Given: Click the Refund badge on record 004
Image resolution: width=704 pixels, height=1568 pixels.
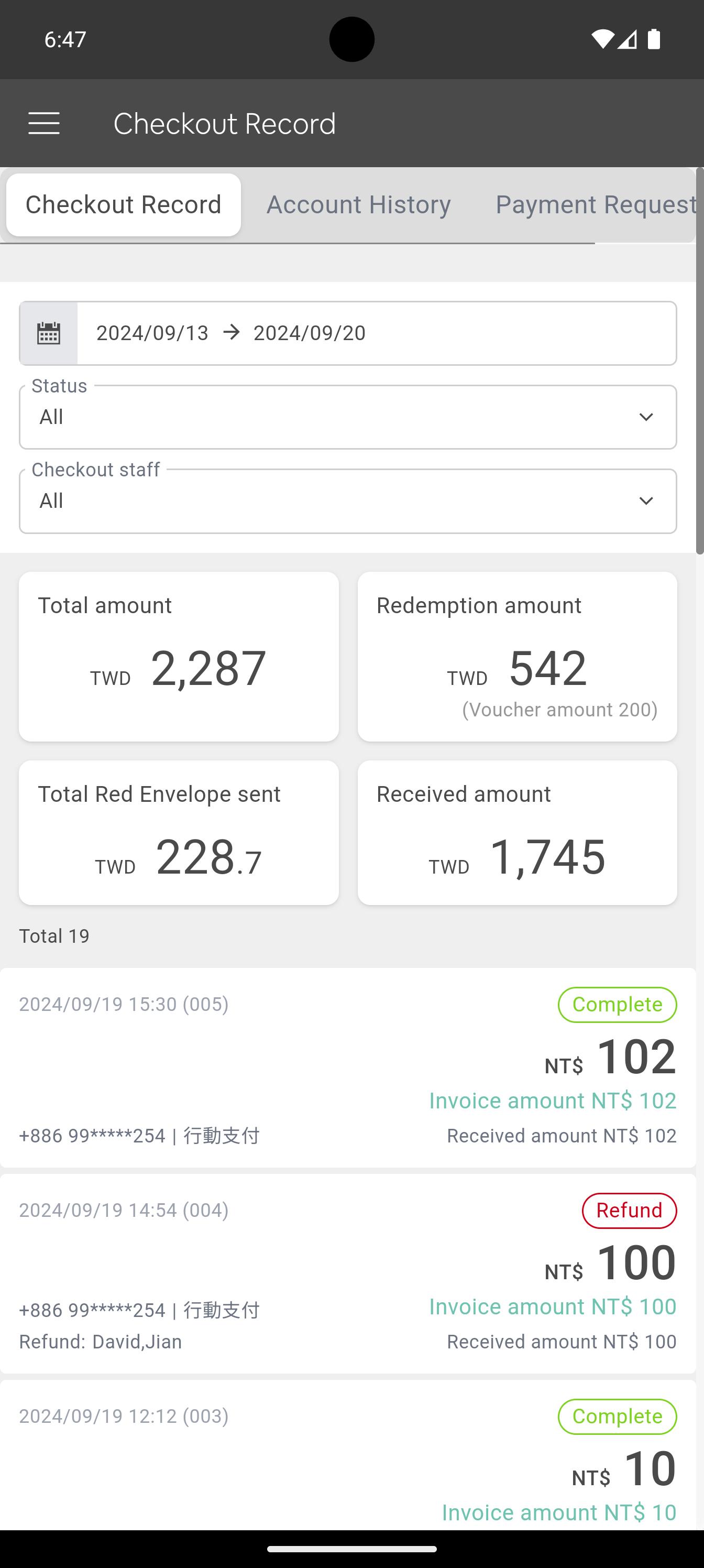Looking at the screenshot, I should 629,1210.
